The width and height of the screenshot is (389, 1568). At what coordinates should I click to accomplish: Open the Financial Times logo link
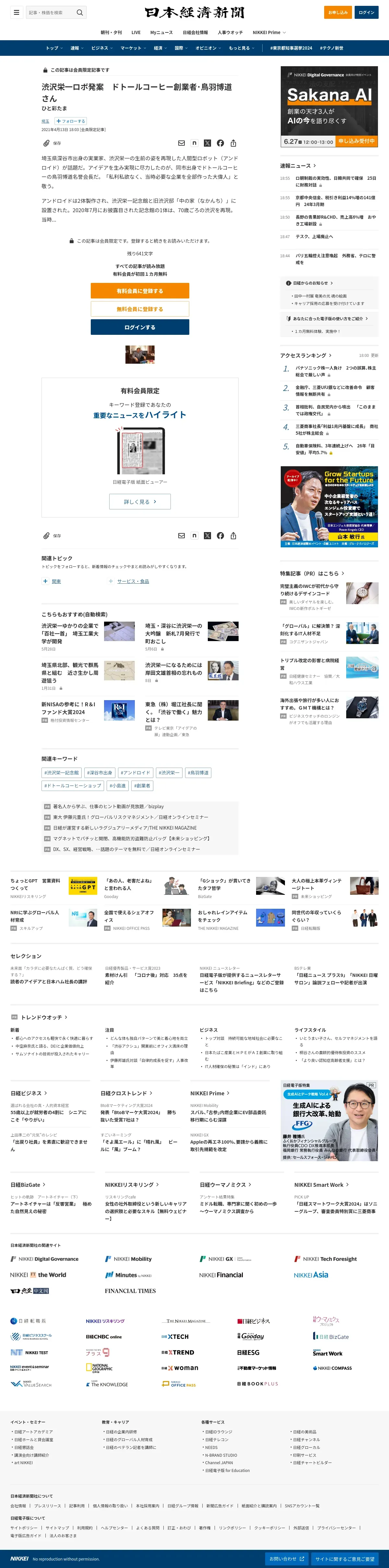(x=130, y=1291)
